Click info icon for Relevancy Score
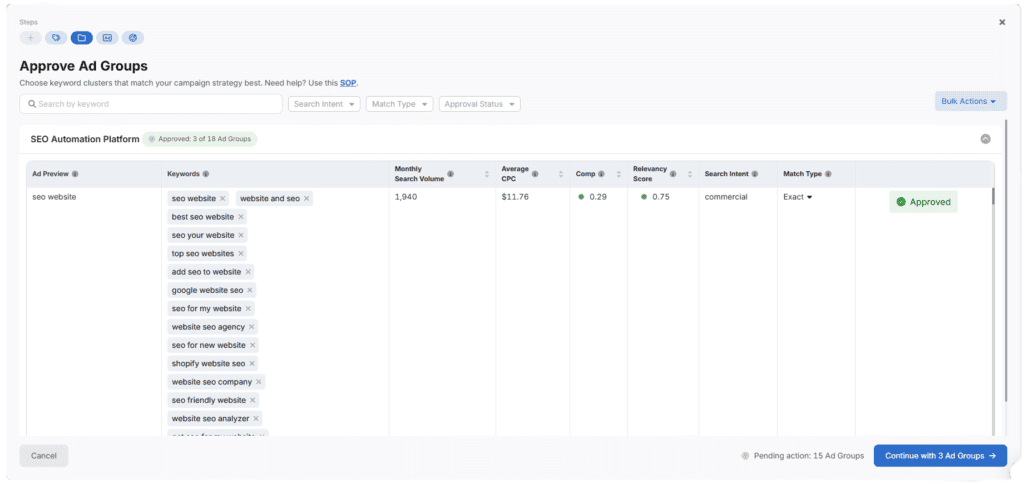The image size is (1024, 484). [673, 174]
